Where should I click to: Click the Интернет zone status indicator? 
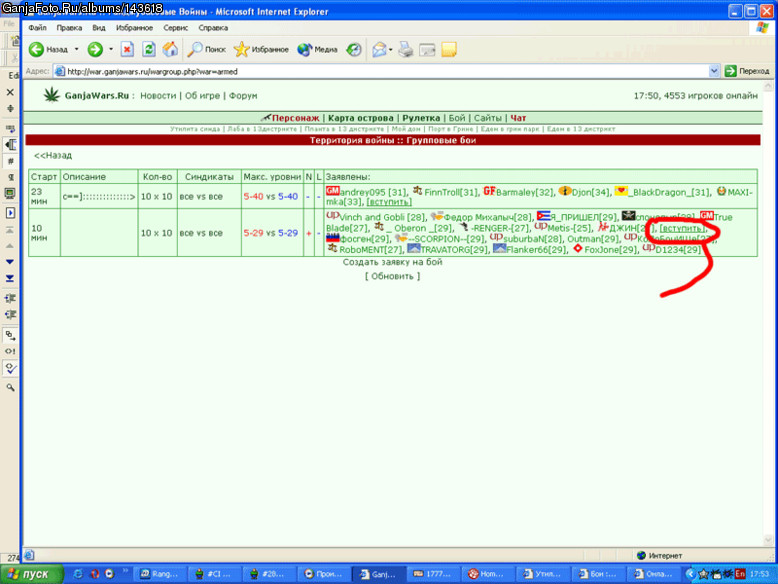click(659, 555)
